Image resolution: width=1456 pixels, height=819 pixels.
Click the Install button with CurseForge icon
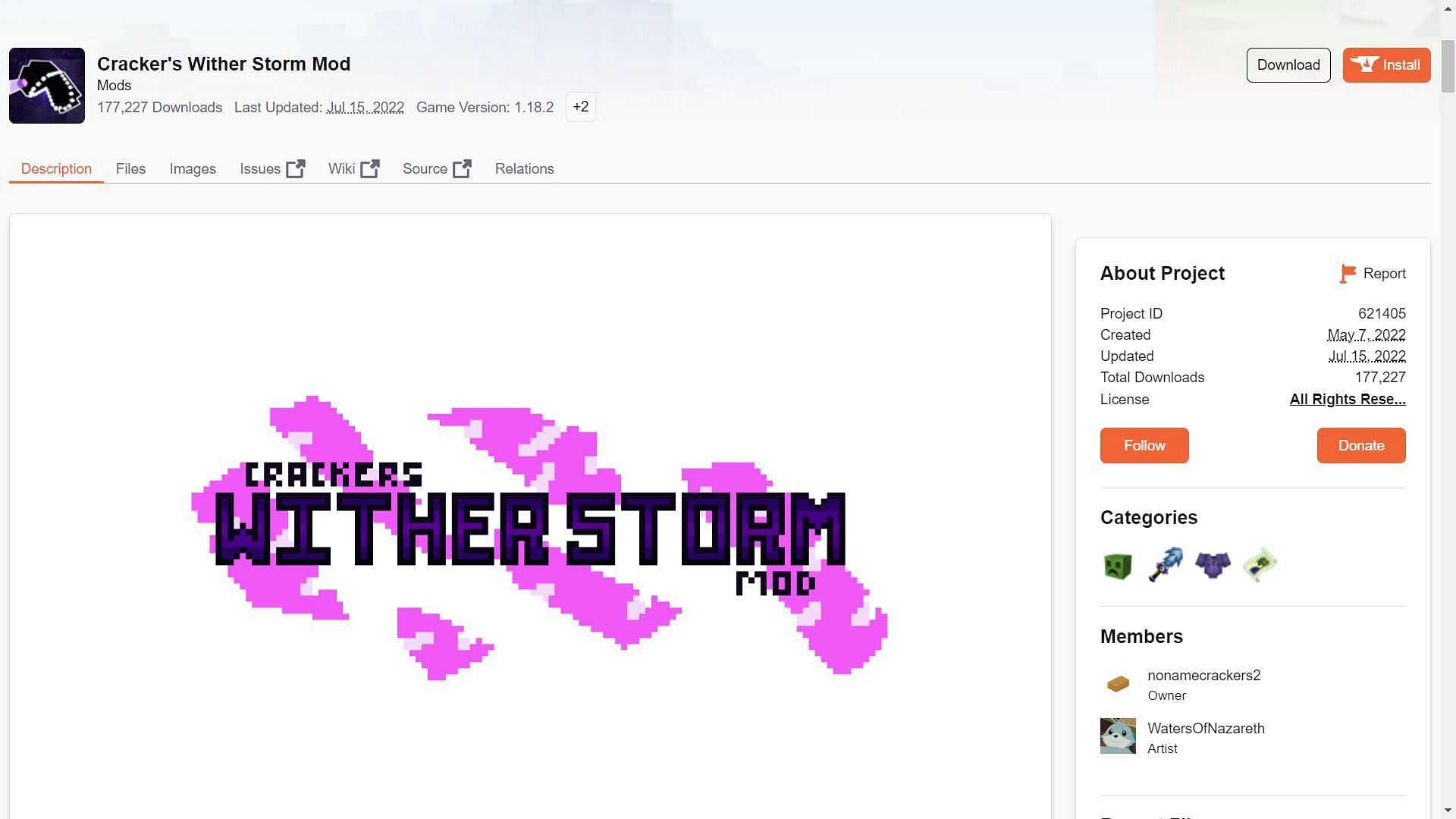[1387, 64]
